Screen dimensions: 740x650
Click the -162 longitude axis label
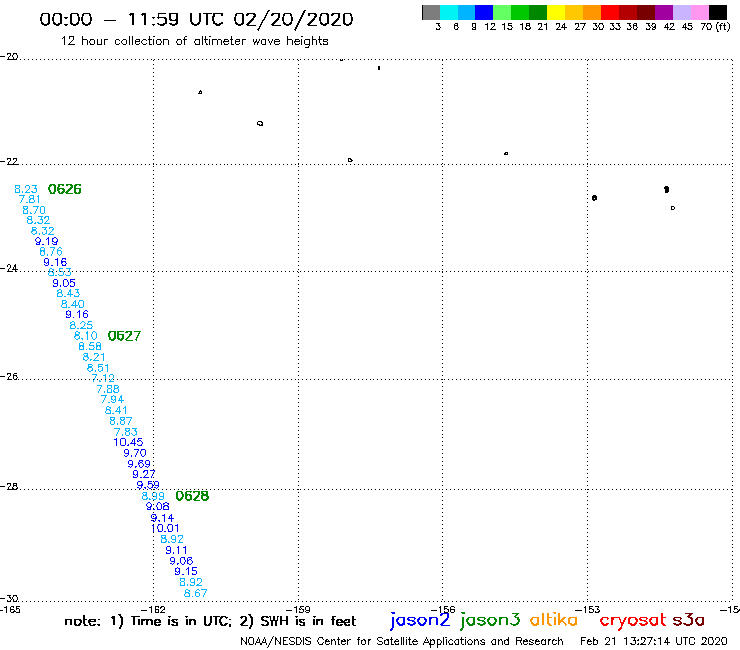tap(153, 609)
